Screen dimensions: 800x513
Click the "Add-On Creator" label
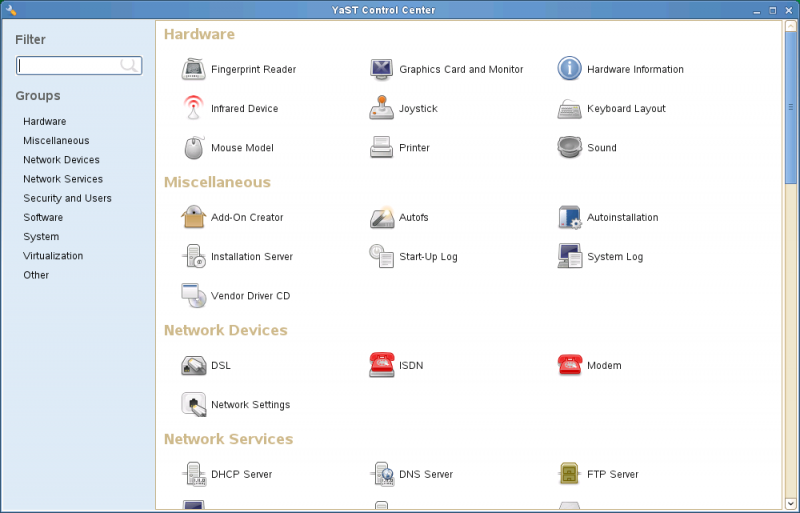tap(247, 217)
